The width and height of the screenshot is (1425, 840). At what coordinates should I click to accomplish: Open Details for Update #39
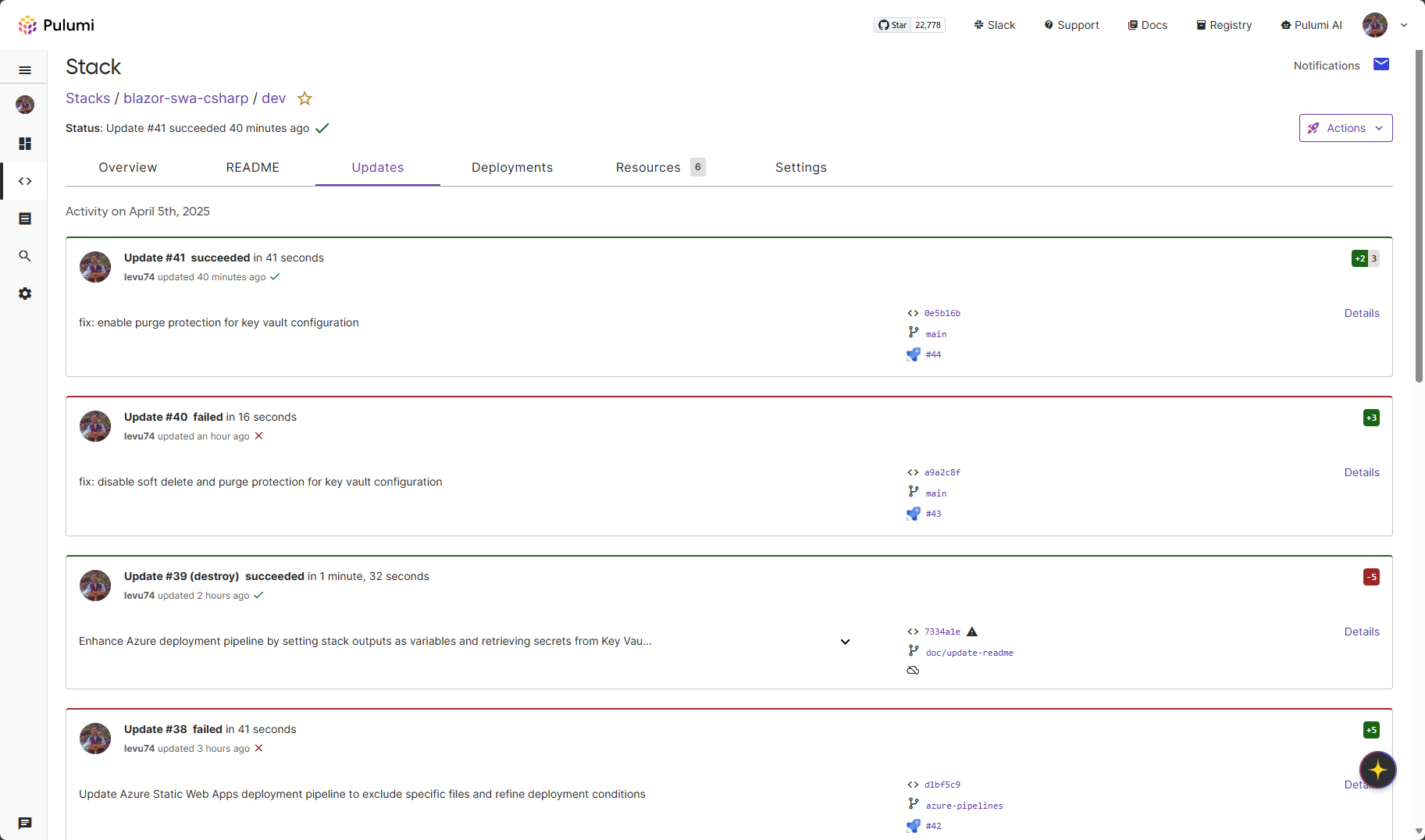1362,632
